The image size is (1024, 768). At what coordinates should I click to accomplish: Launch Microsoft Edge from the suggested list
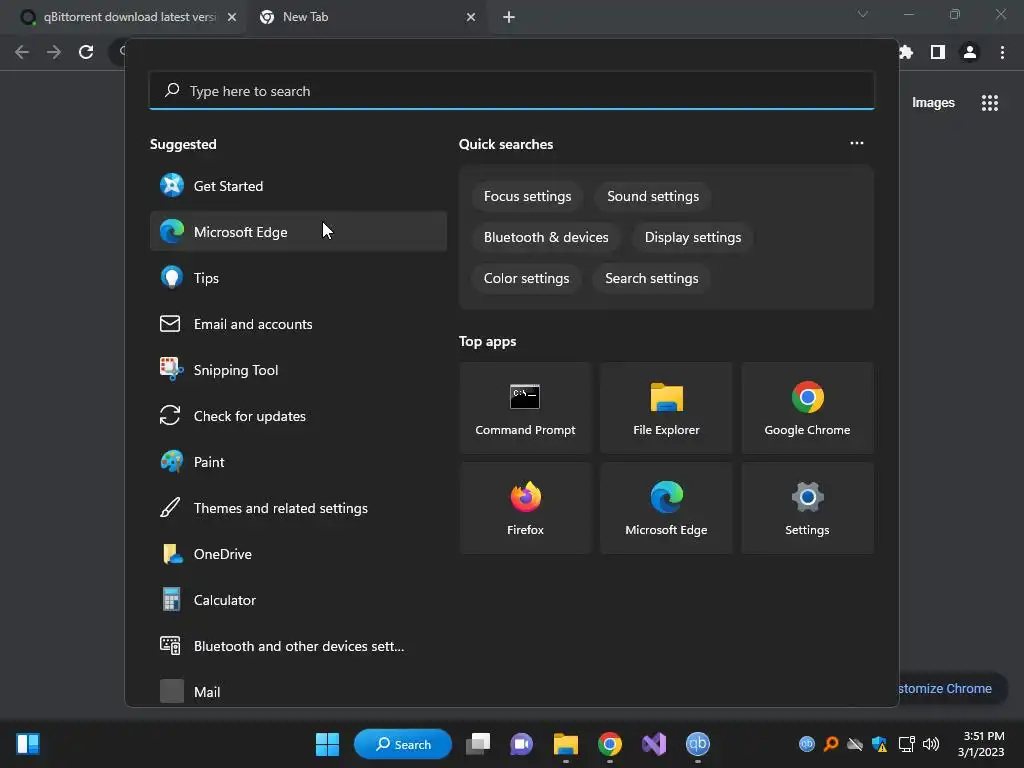click(x=298, y=232)
